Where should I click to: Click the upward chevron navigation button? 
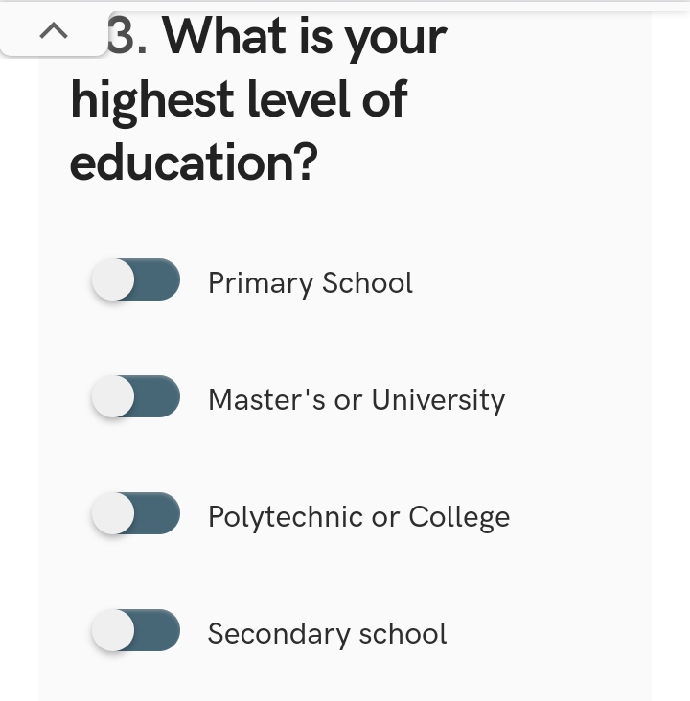point(54,33)
